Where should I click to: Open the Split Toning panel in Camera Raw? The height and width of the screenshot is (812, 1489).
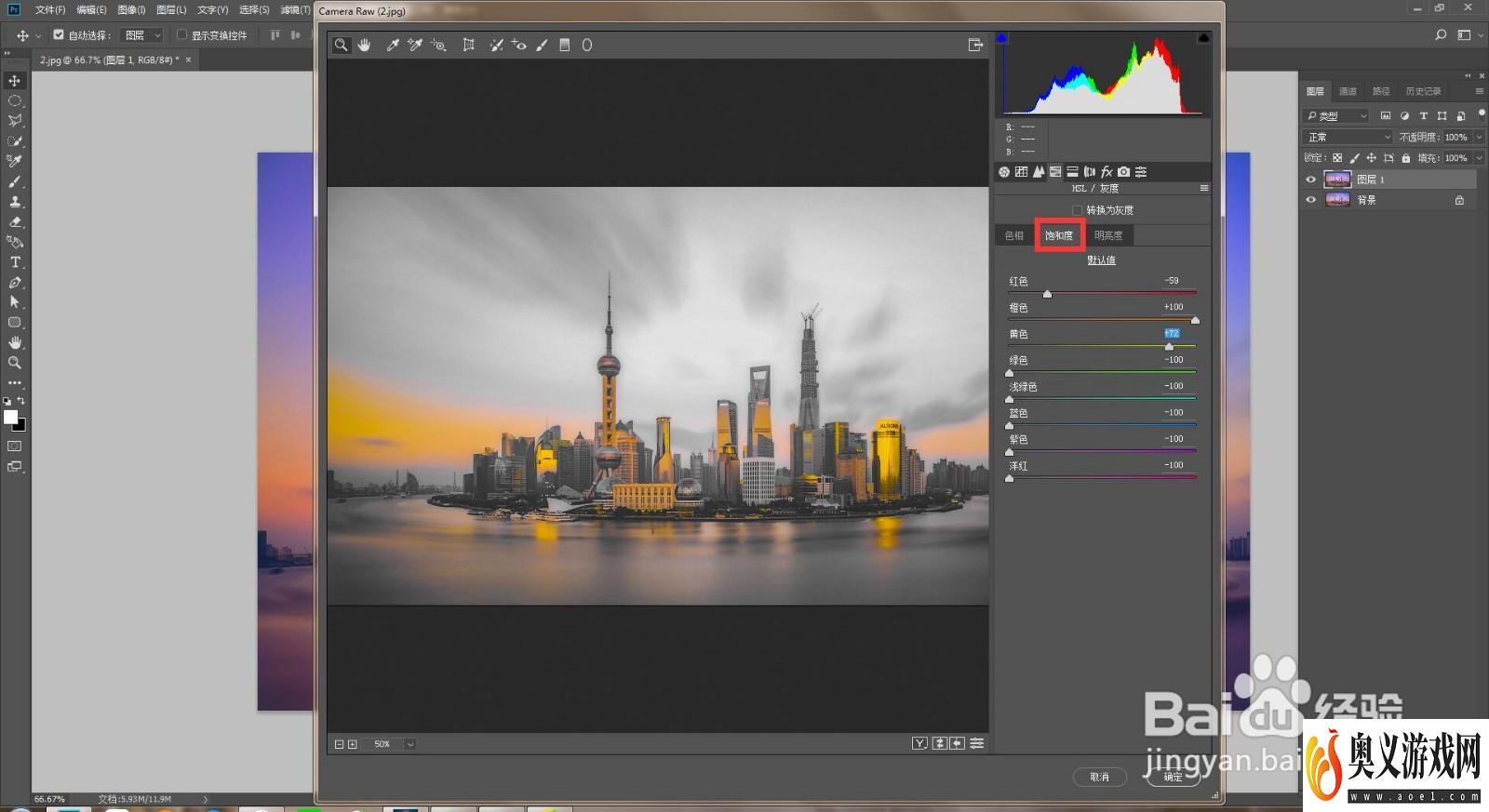coord(1072,172)
